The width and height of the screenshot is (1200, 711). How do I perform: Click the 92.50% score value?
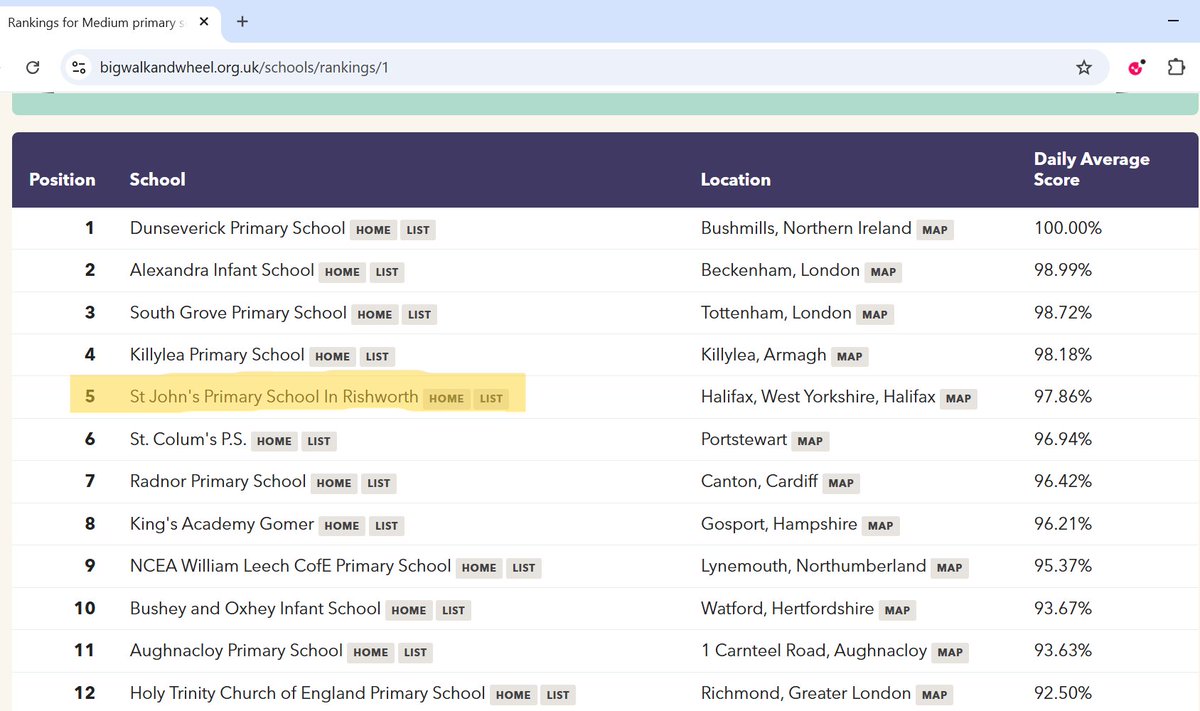(1063, 692)
